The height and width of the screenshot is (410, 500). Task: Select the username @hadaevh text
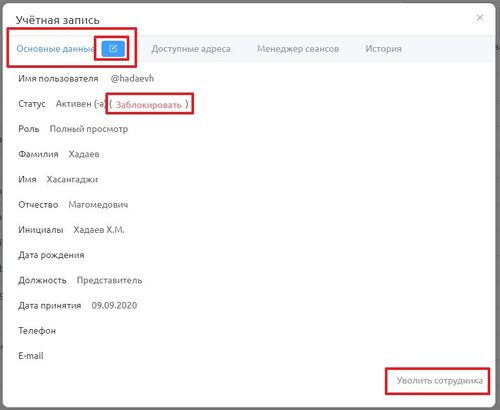click(132, 79)
